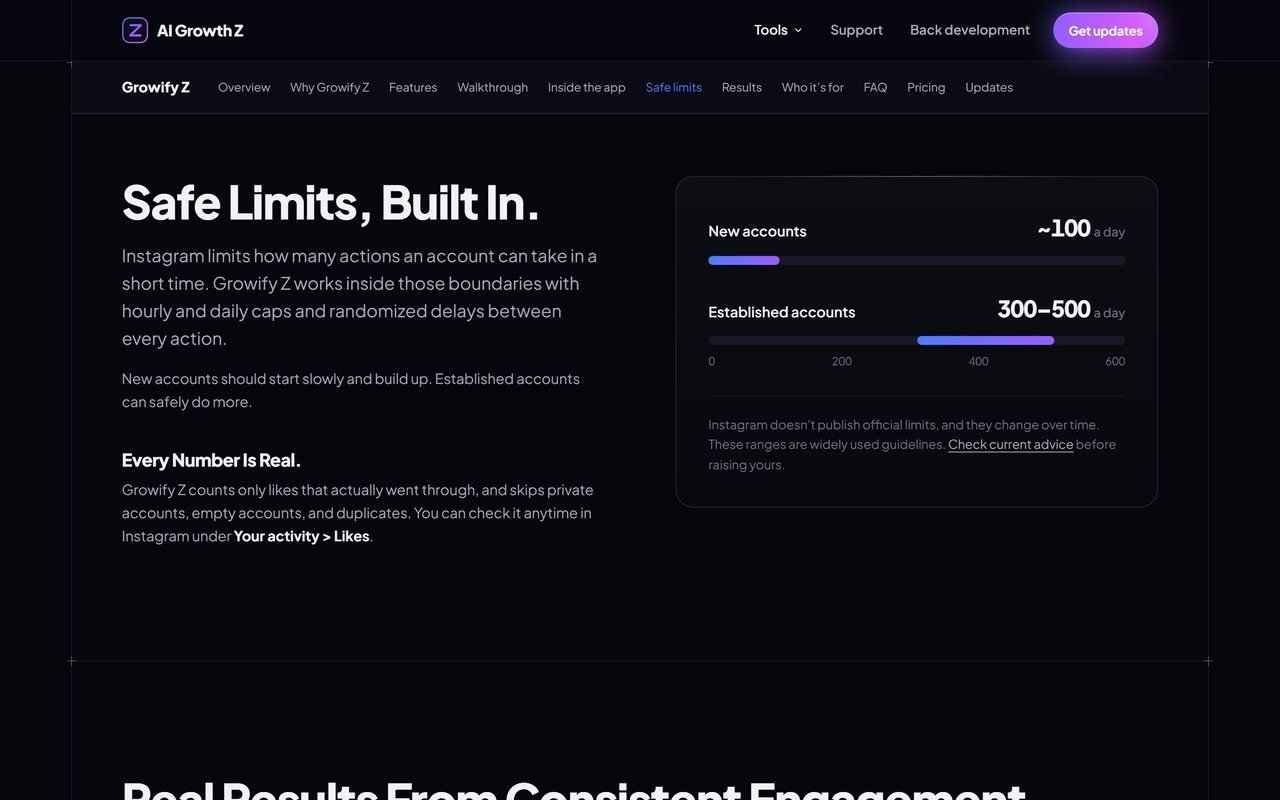Click the Safe Limits, Built In. heading
This screenshot has width=1280, height=800.
(331, 202)
